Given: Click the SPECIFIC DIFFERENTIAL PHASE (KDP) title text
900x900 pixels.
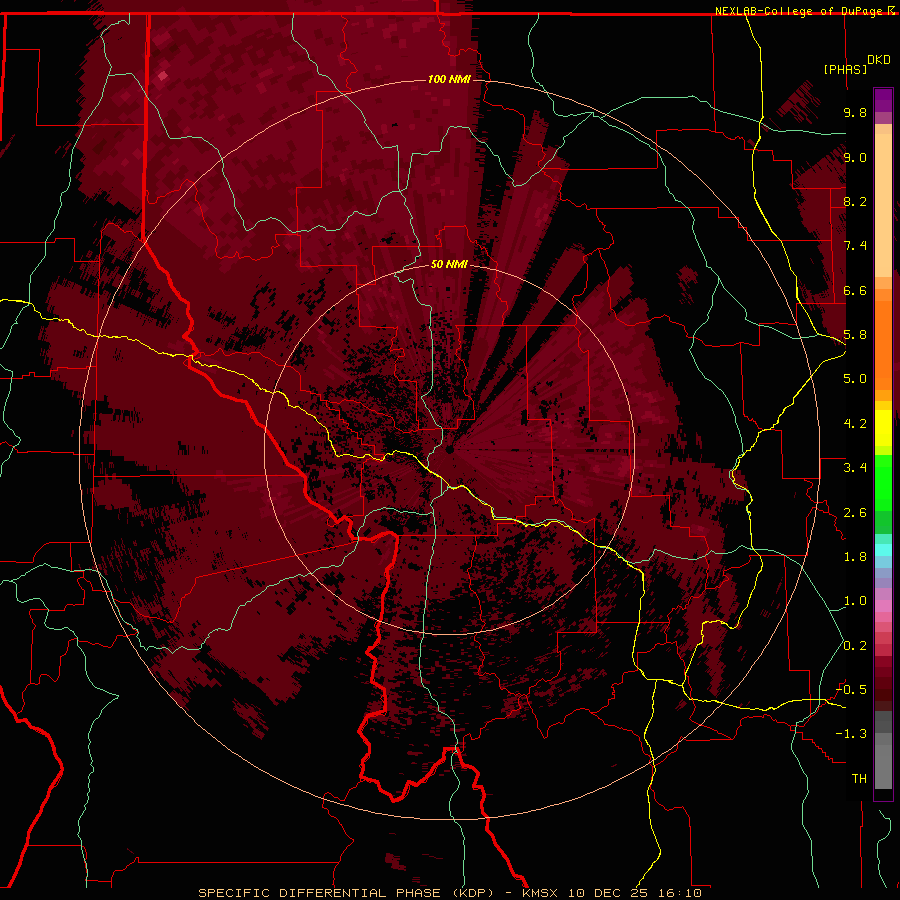Looking at the screenshot, I should (x=346, y=893).
